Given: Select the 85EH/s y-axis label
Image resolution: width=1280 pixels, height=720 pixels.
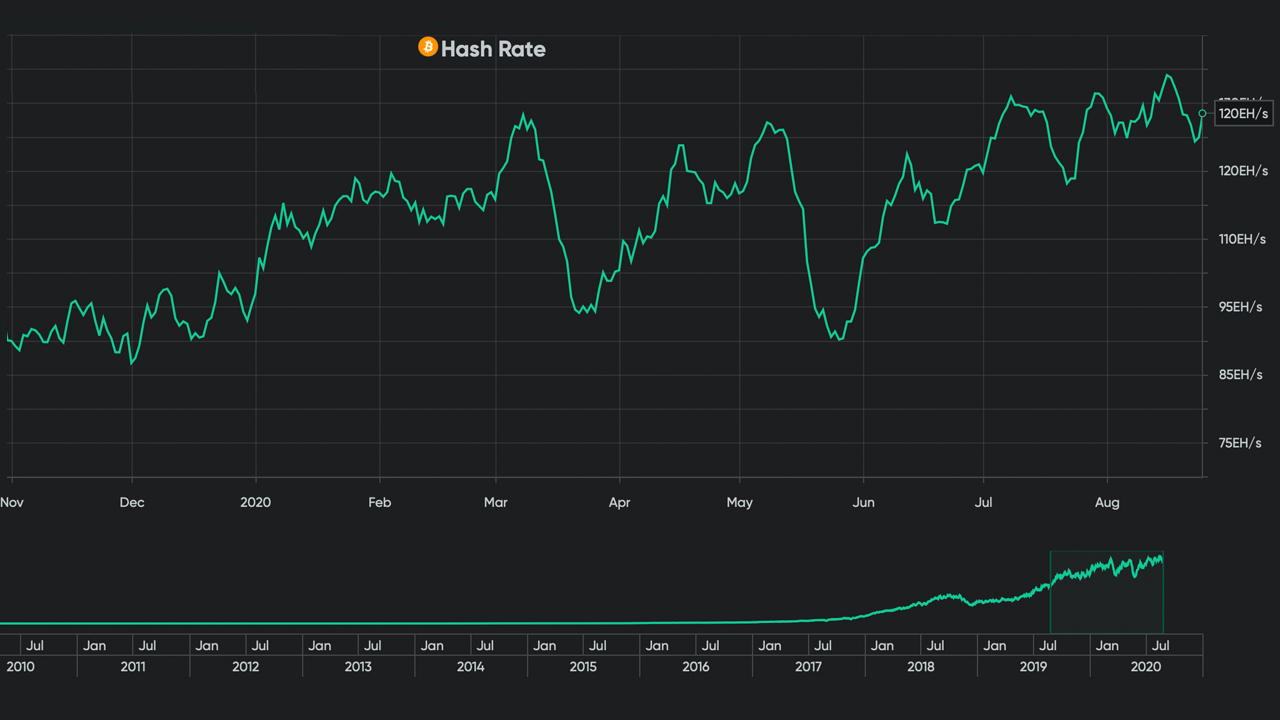Looking at the screenshot, I should pos(1239,375).
